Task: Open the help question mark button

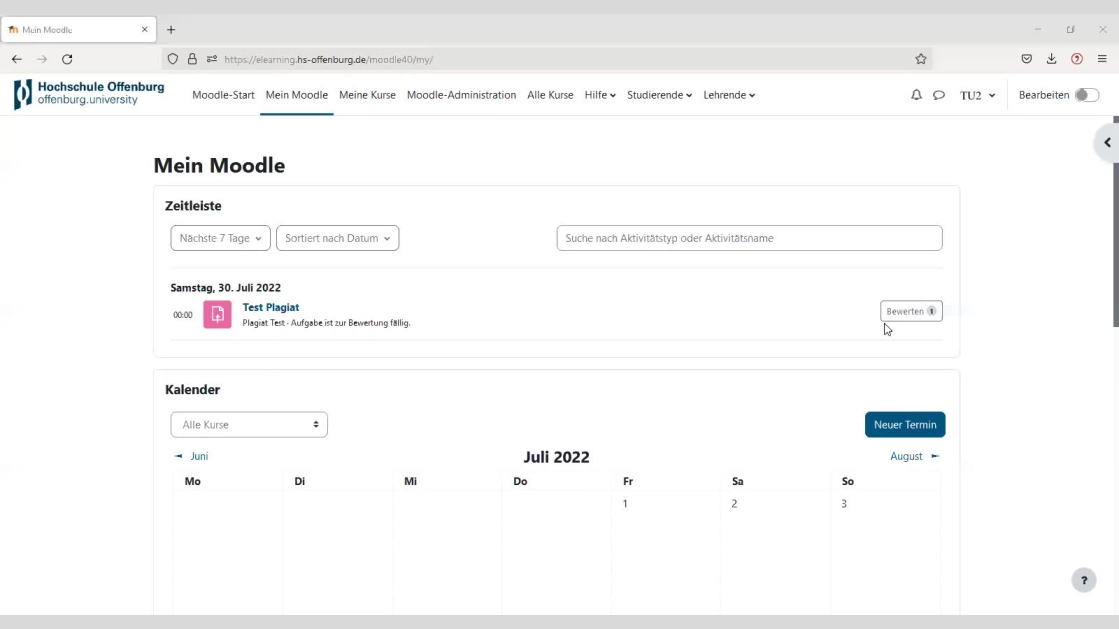Action: (x=1084, y=580)
